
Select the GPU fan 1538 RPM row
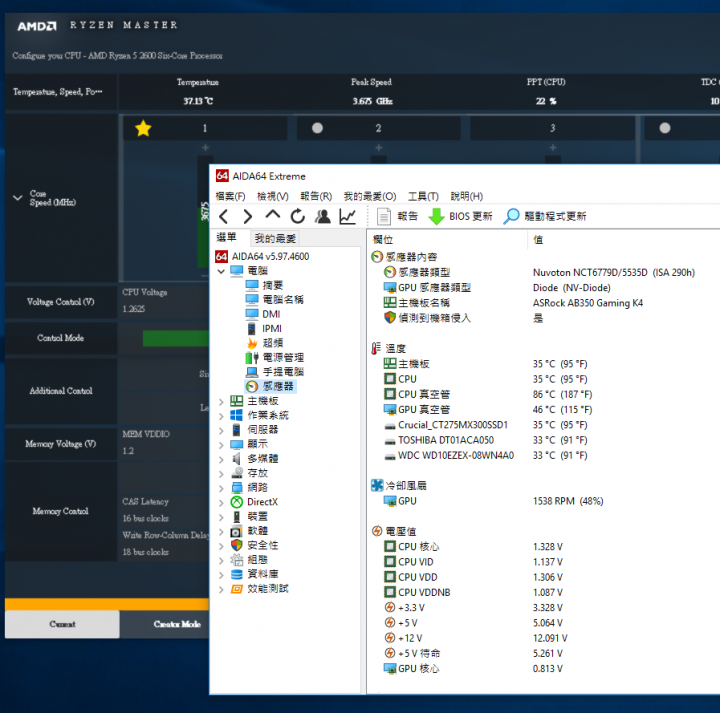tap(493, 501)
